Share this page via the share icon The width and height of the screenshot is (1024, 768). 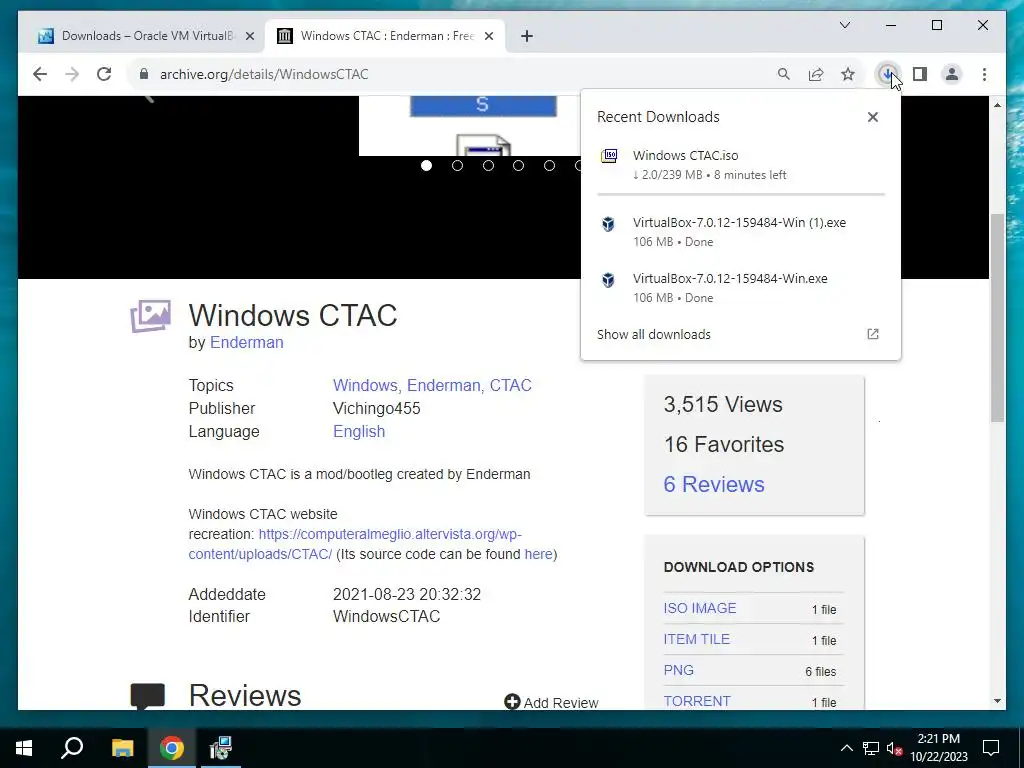pyautogui.click(x=816, y=74)
